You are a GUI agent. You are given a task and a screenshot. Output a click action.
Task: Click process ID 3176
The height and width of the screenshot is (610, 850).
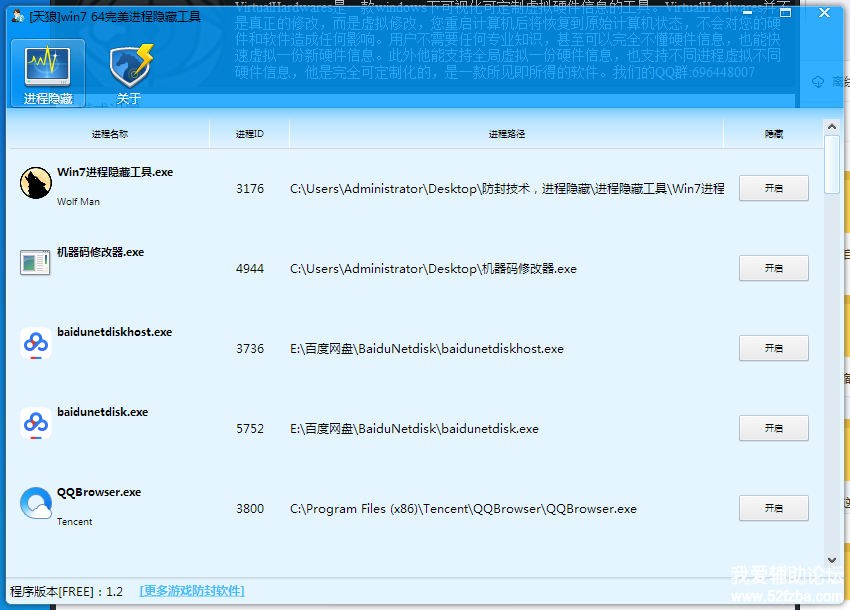250,189
